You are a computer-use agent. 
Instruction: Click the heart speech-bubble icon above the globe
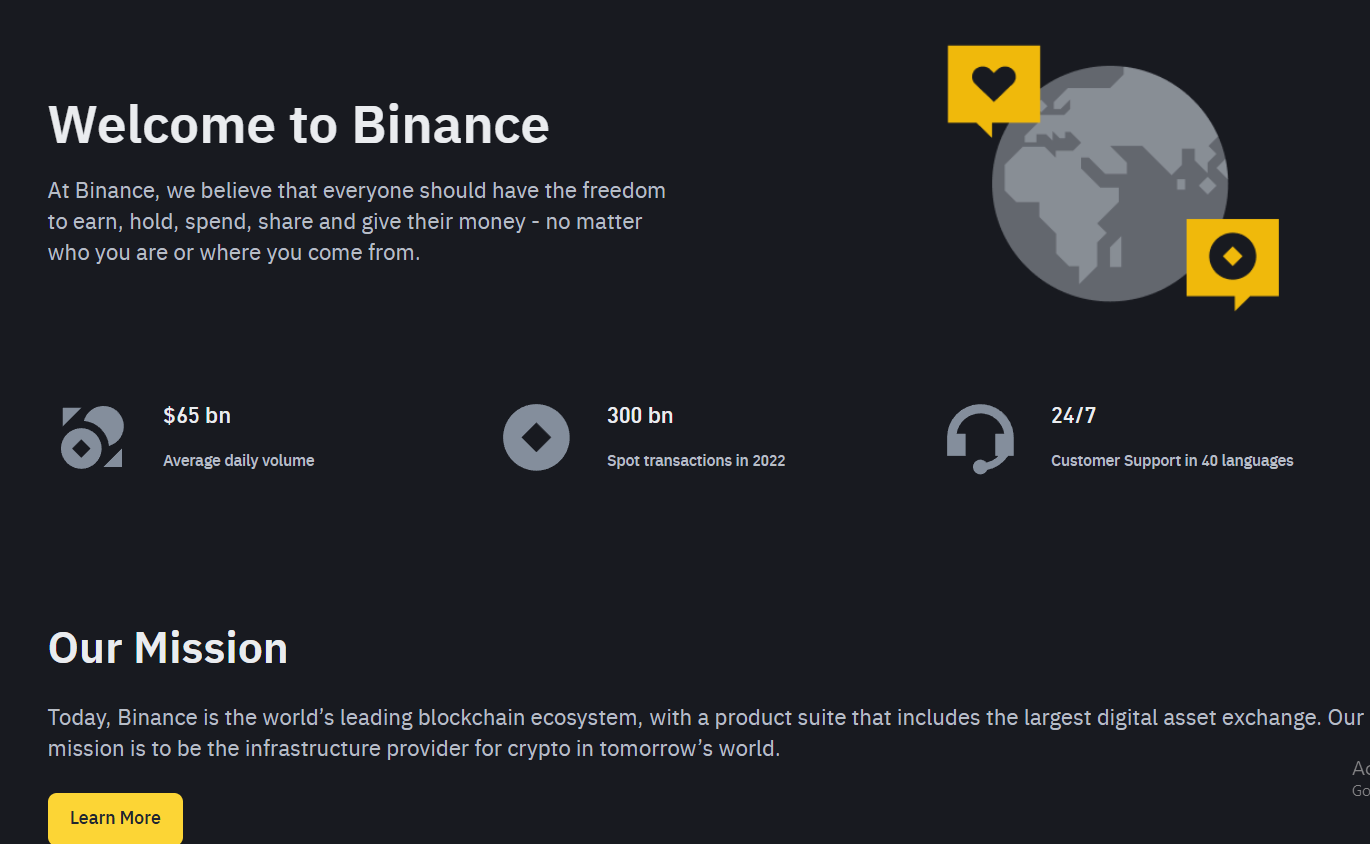[993, 85]
